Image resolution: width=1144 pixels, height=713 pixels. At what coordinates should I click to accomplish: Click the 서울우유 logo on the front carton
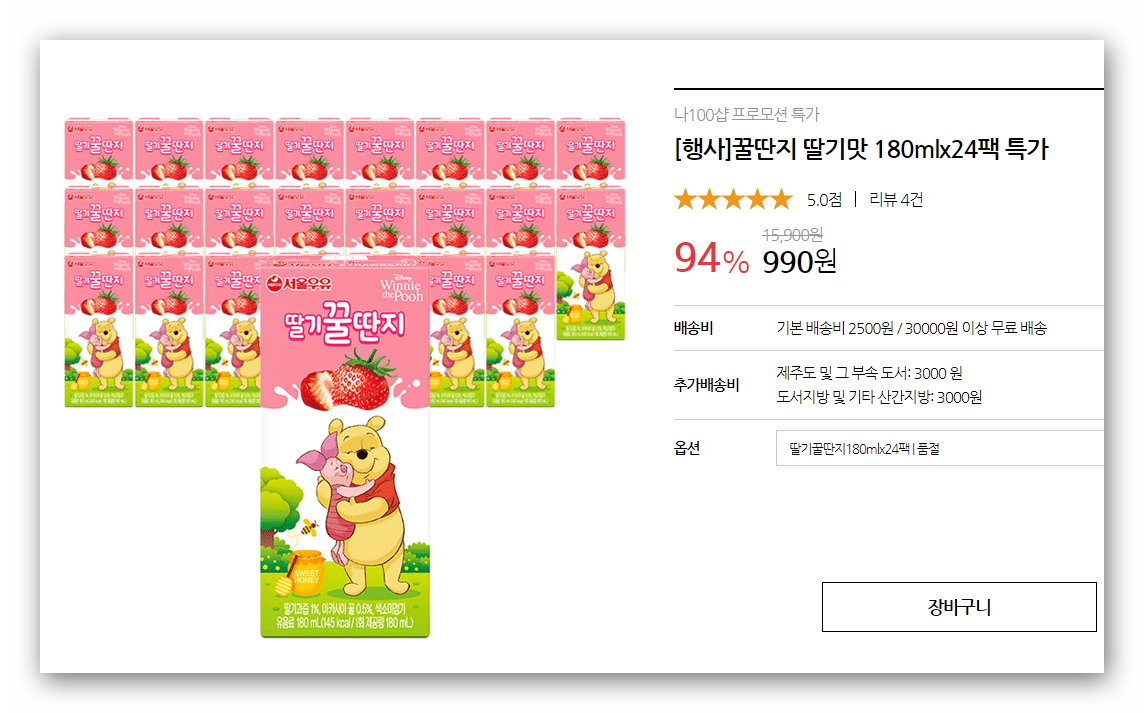[x=298, y=283]
